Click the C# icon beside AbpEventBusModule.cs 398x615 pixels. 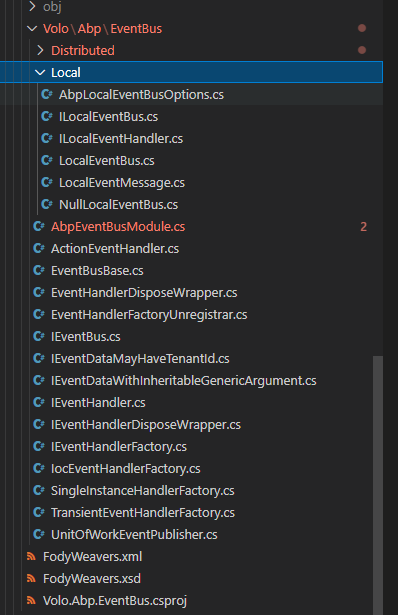point(39,226)
